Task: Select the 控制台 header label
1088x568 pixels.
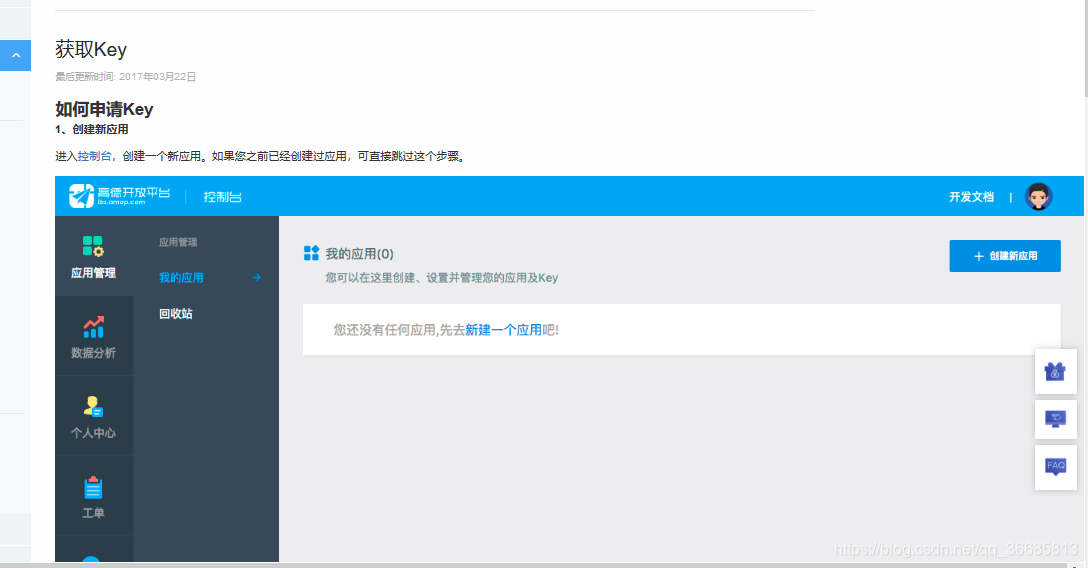Action: point(222,197)
